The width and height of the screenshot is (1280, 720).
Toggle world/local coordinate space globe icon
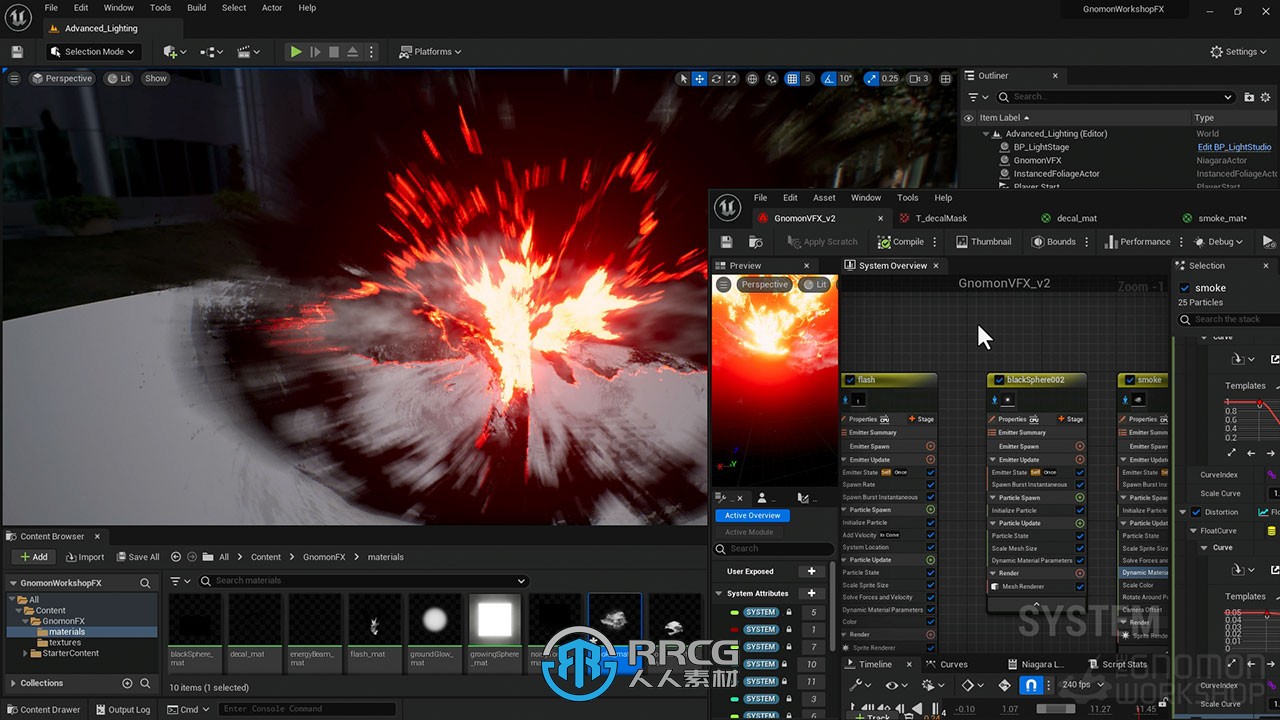pyautogui.click(x=752, y=79)
